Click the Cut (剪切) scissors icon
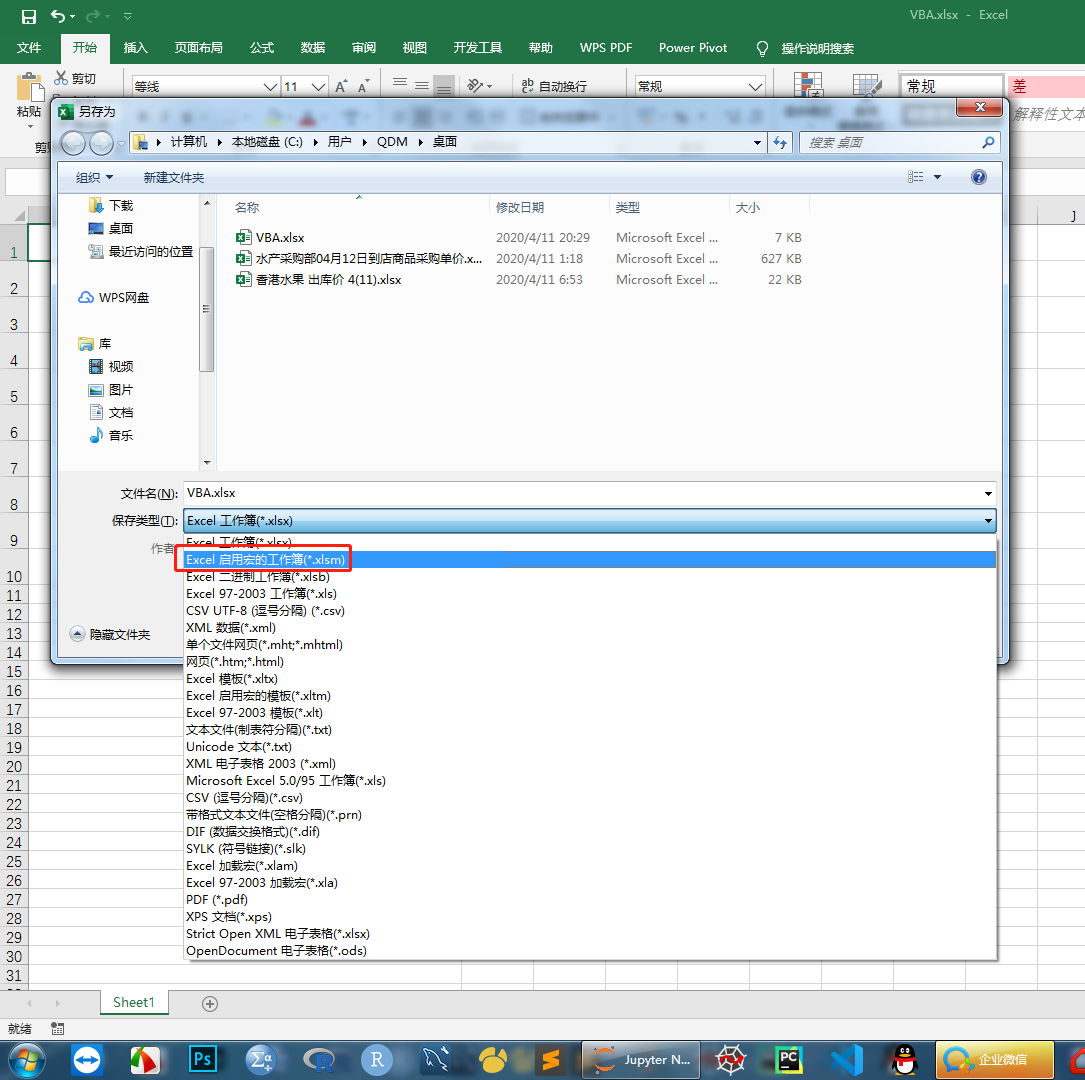The height and width of the screenshot is (1080, 1085). click(62, 78)
